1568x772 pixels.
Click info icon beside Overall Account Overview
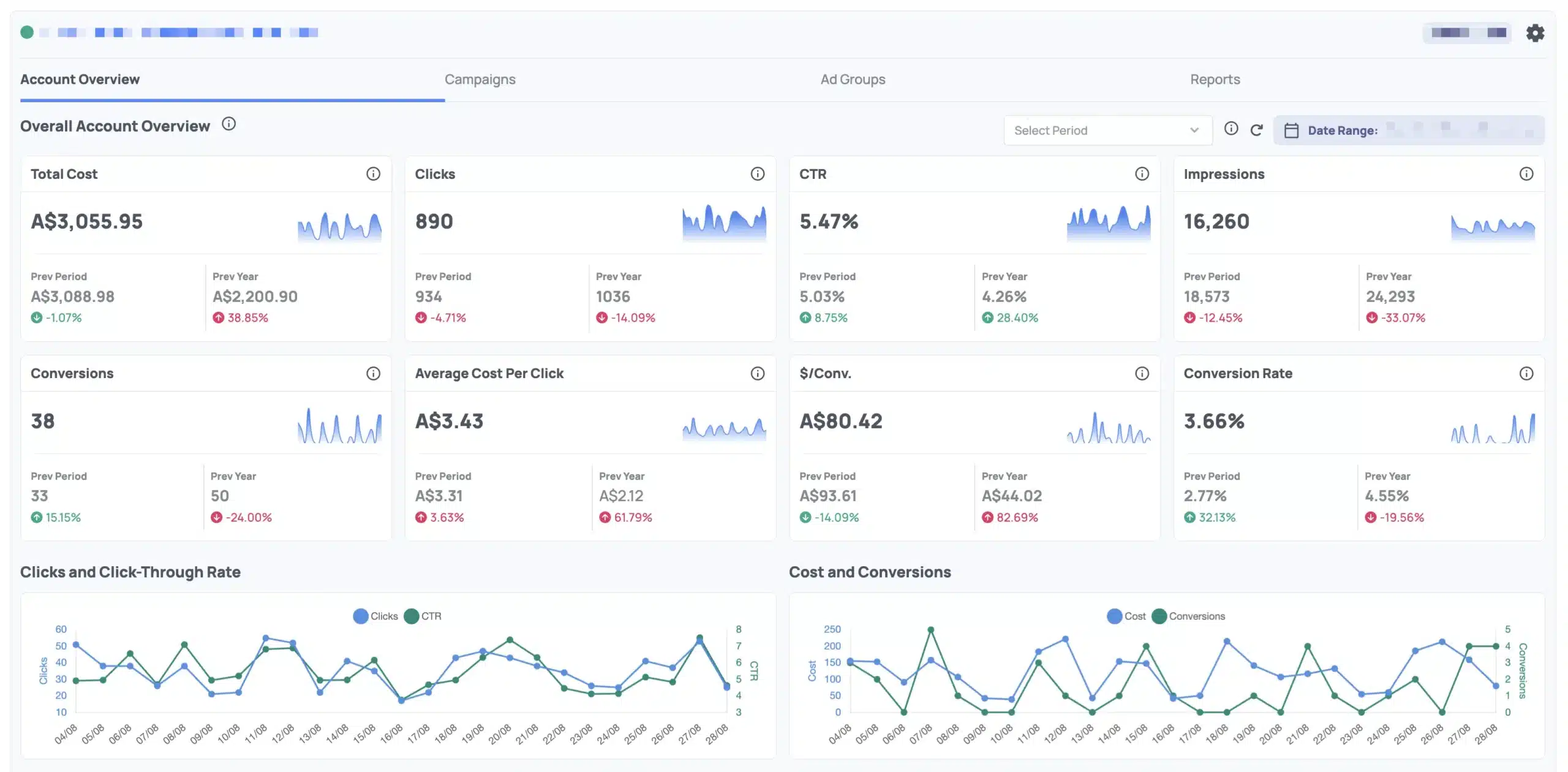(x=228, y=124)
